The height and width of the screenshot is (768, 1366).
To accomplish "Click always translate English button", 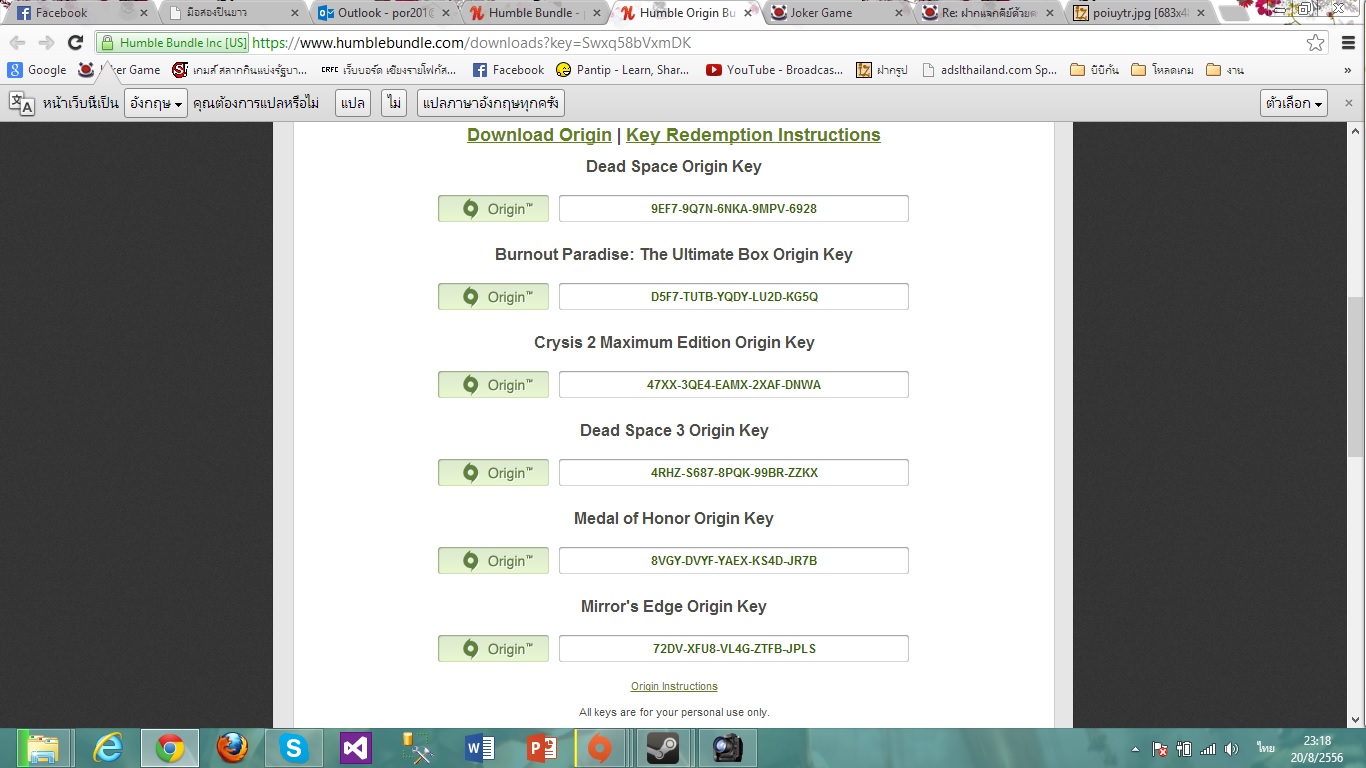I will click(x=490, y=103).
